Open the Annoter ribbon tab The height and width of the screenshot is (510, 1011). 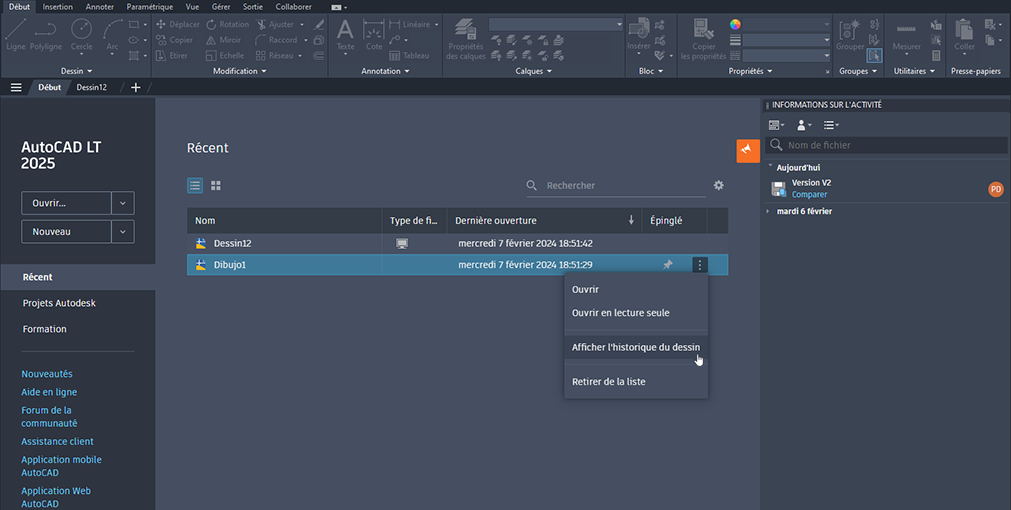pos(99,6)
